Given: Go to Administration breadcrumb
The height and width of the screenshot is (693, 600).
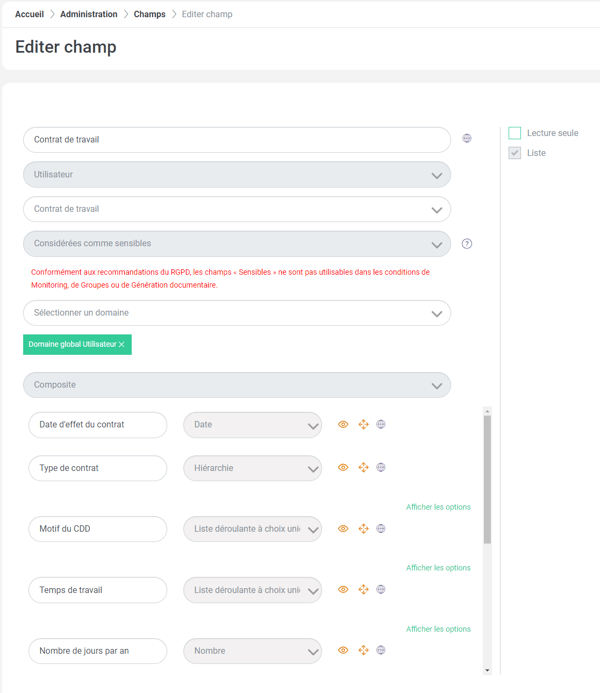Looking at the screenshot, I should pyautogui.click(x=89, y=14).
